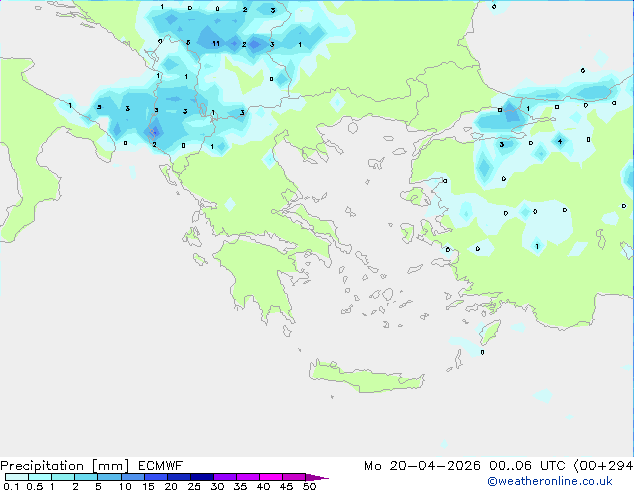This screenshot has height=490, width=634.
Task: Select the legend swatch between 10 and 15
Action: (x=133, y=477)
